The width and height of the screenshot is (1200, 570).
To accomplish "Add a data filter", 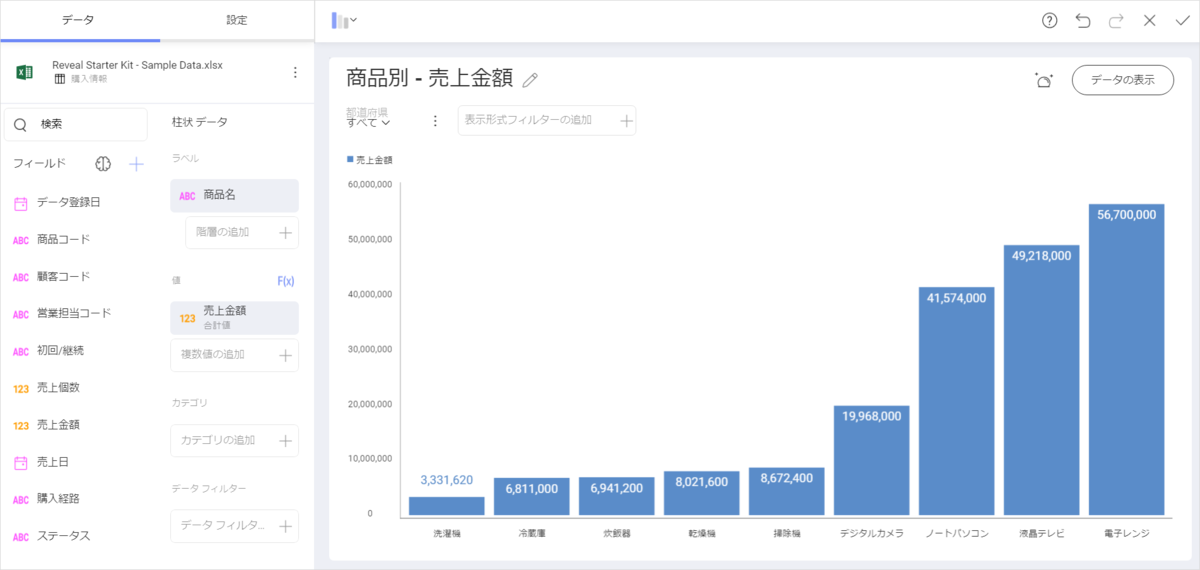I will 235,526.
